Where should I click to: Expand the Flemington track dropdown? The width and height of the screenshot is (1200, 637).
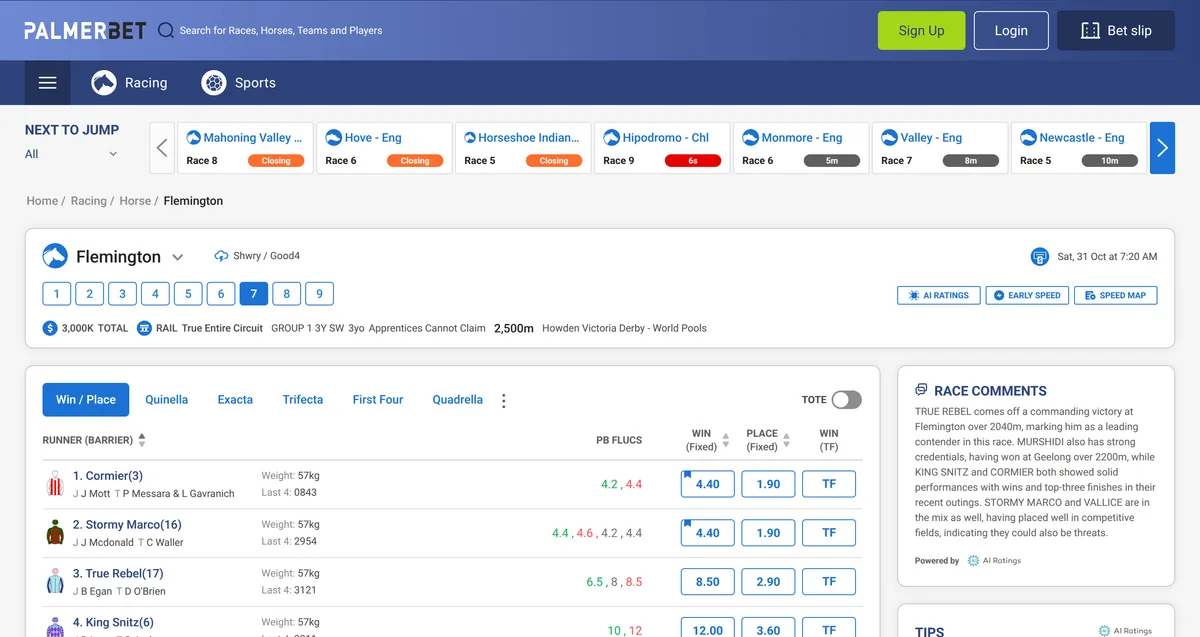coord(177,257)
